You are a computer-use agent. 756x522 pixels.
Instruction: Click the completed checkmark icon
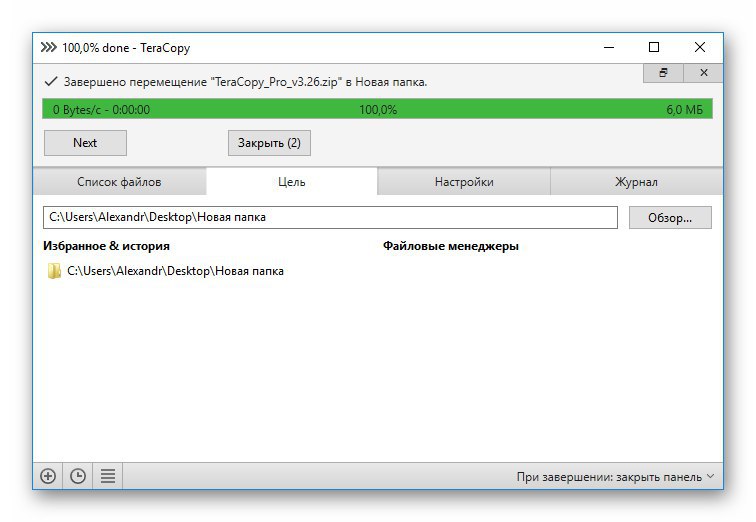tap(51, 81)
